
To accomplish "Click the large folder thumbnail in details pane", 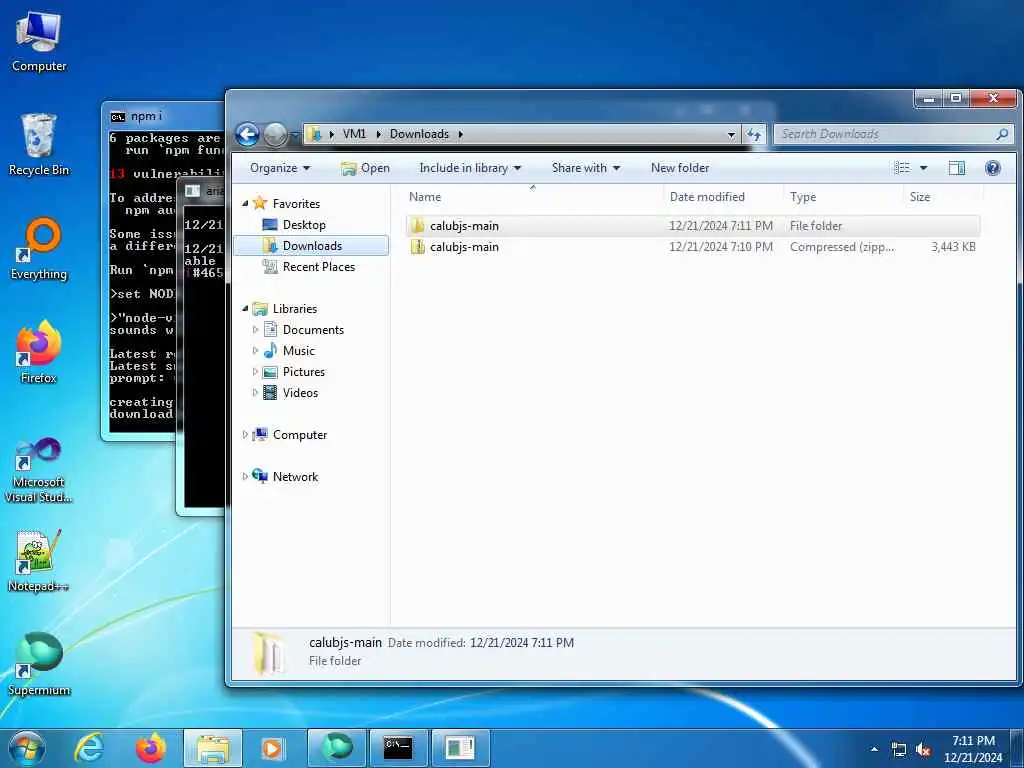I will click(269, 653).
